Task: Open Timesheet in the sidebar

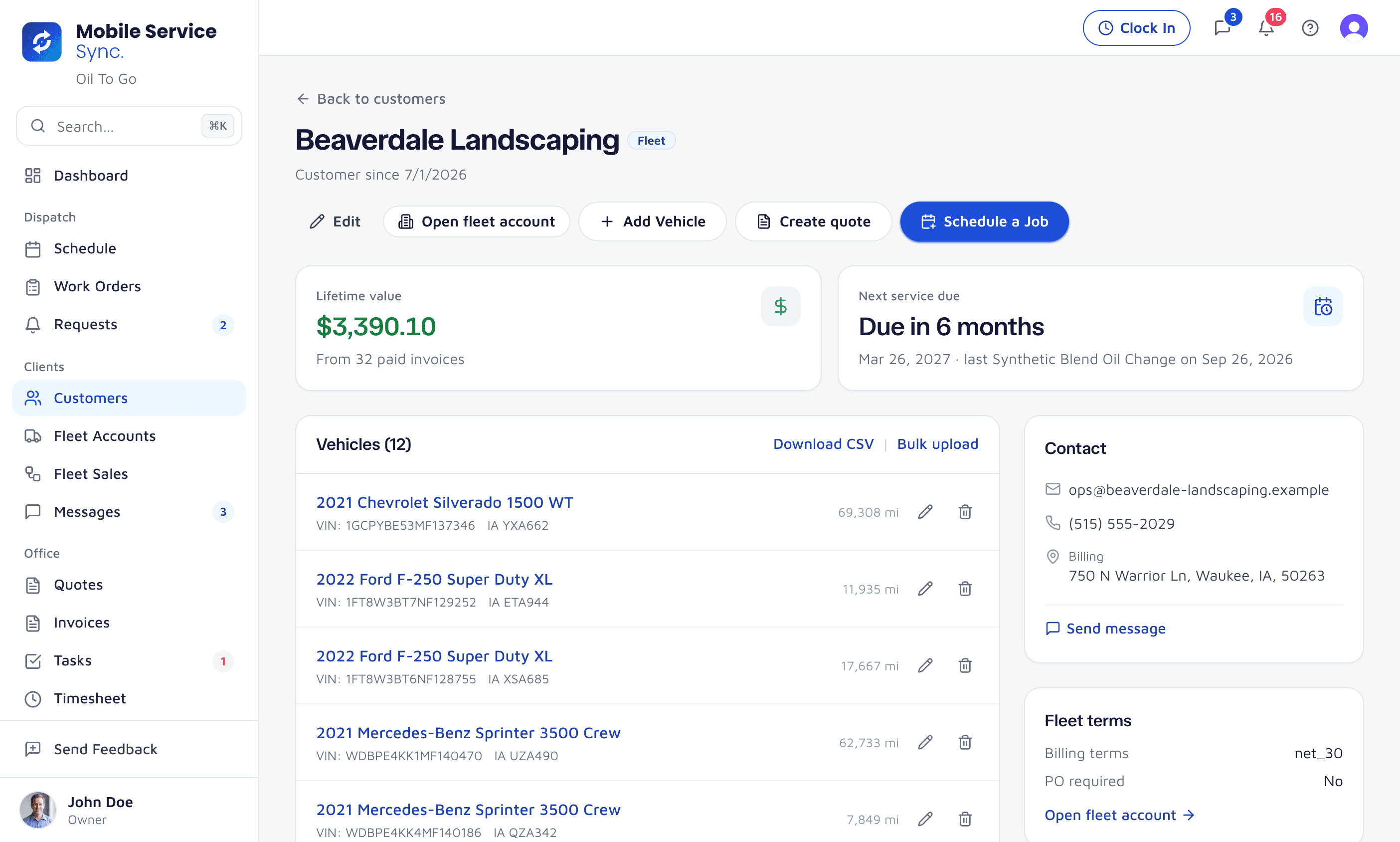Action: (129, 698)
